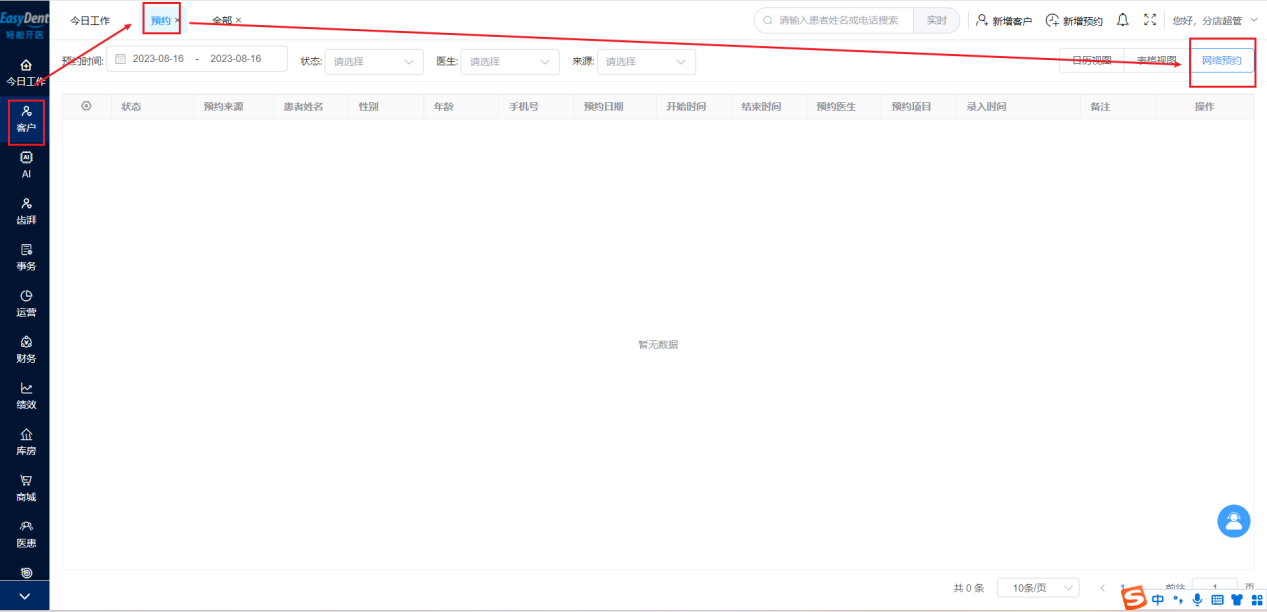
Task: Expand the sidebar with bottom chevron
Action: coord(25,596)
